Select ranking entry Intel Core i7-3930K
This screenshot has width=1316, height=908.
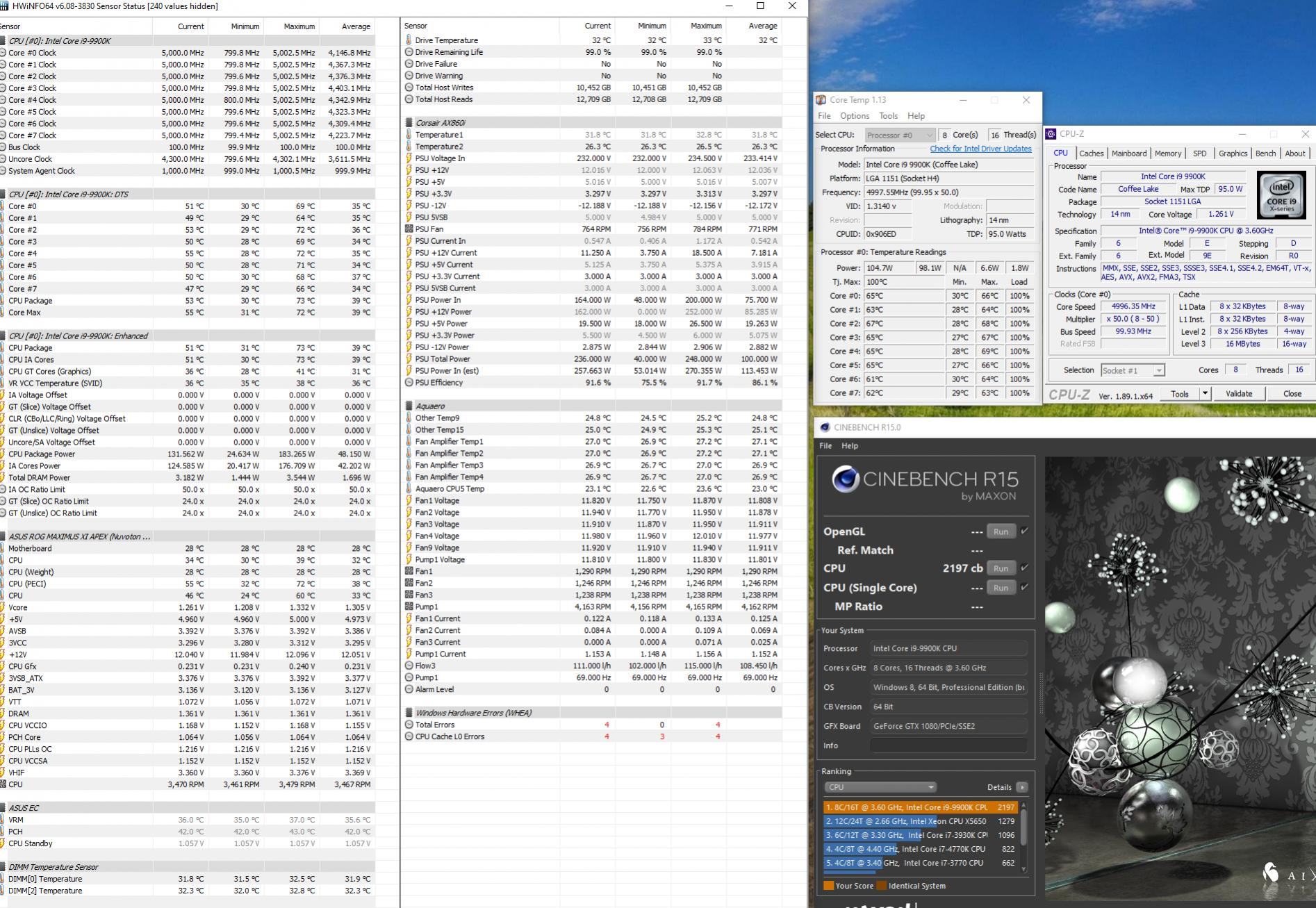920,835
